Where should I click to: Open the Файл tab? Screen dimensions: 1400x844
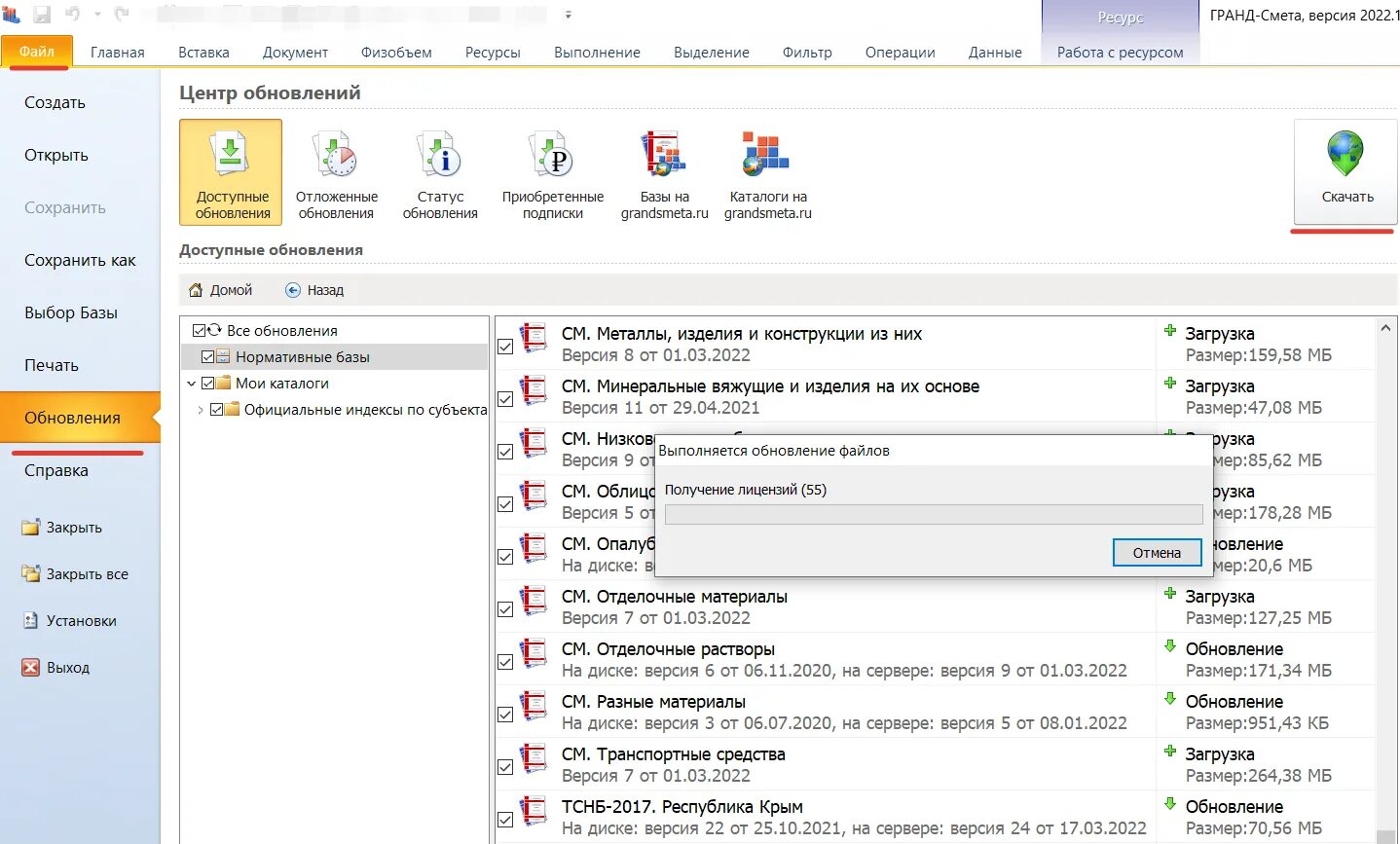pos(36,52)
